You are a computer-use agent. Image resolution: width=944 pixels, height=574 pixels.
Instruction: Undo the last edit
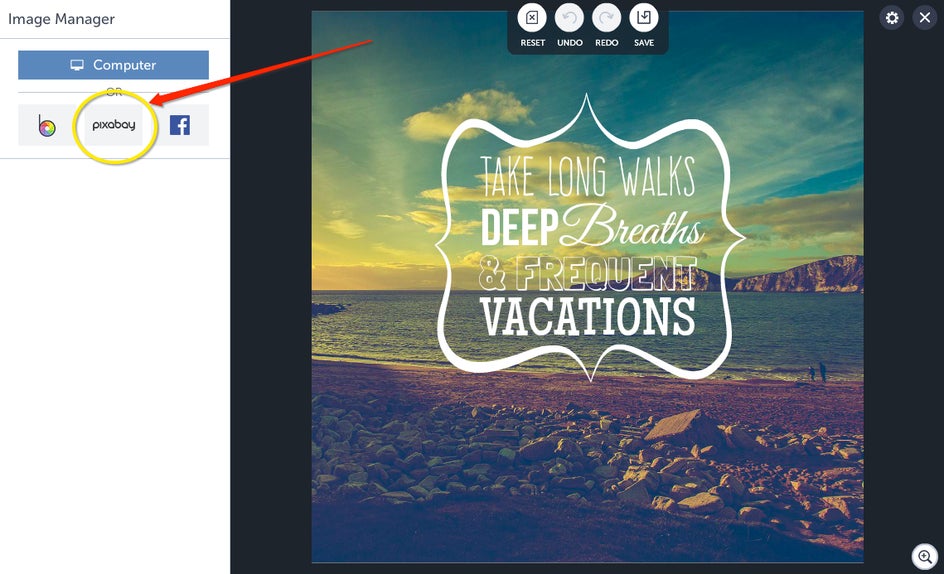click(x=570, y=18)
